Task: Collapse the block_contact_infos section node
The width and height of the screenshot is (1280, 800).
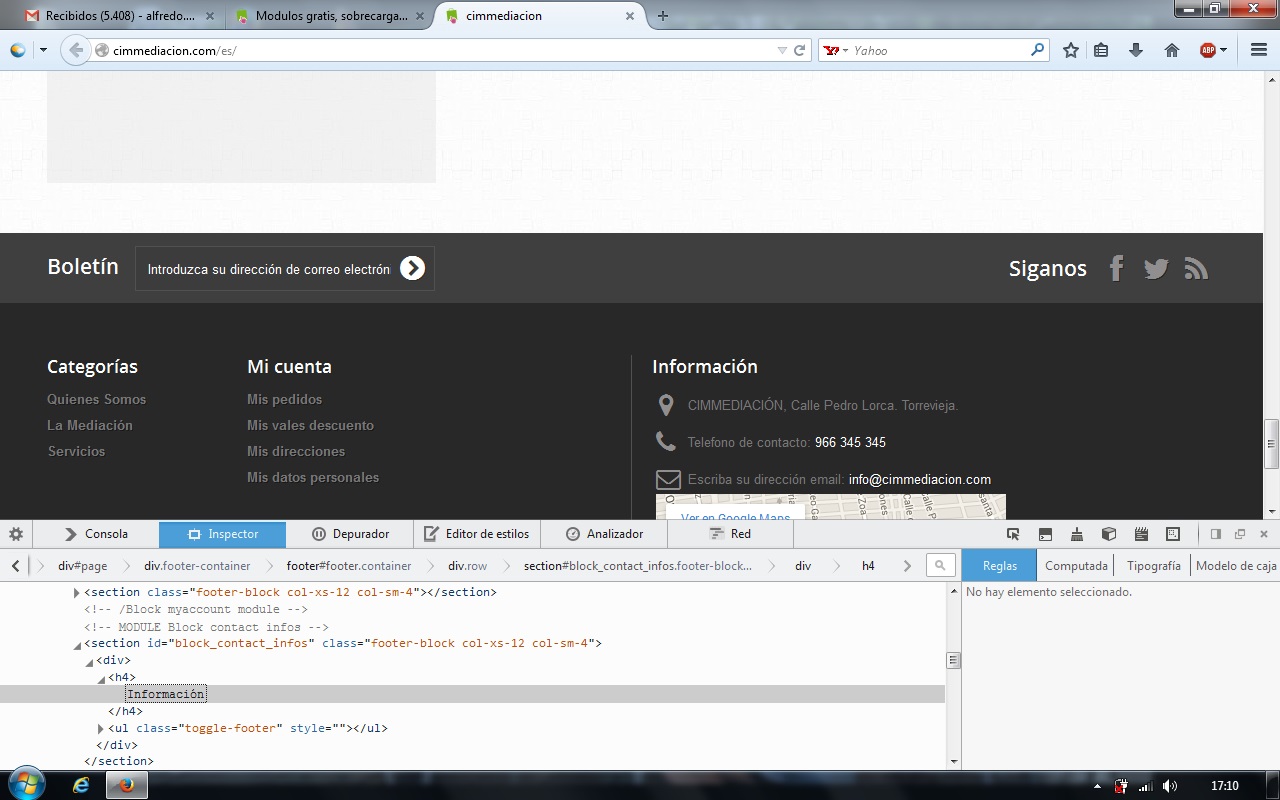Action: 77,645
